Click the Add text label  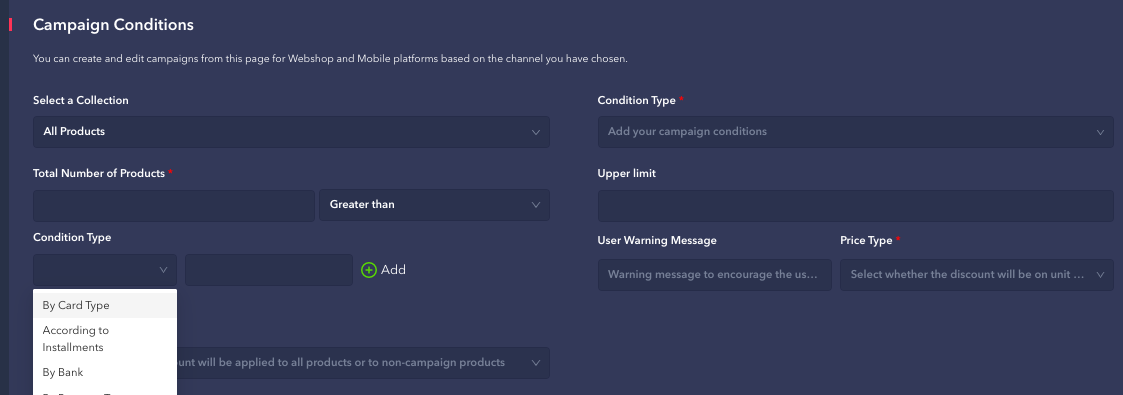[393, 270]
